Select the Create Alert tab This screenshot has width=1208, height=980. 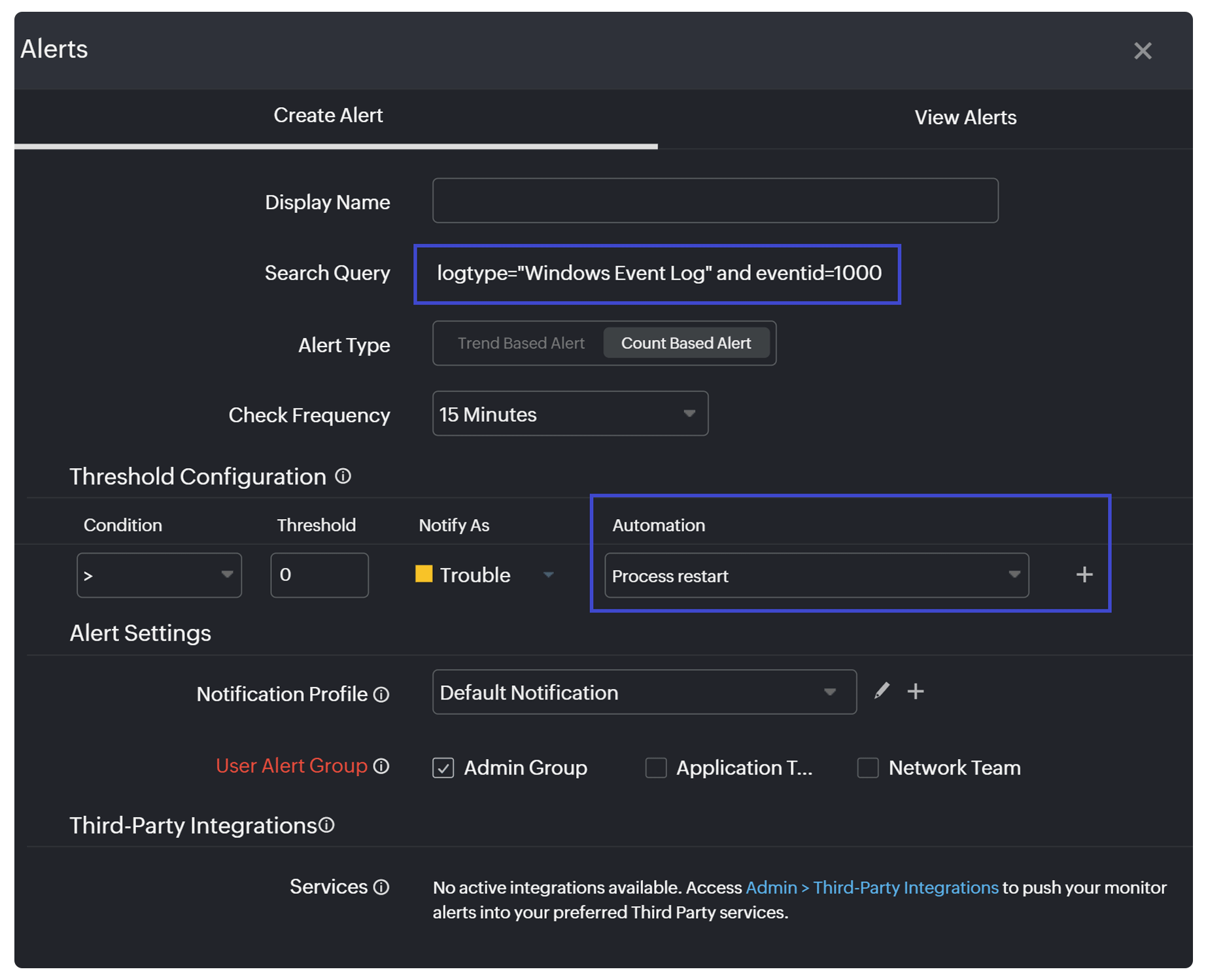[x=328, y=115]
